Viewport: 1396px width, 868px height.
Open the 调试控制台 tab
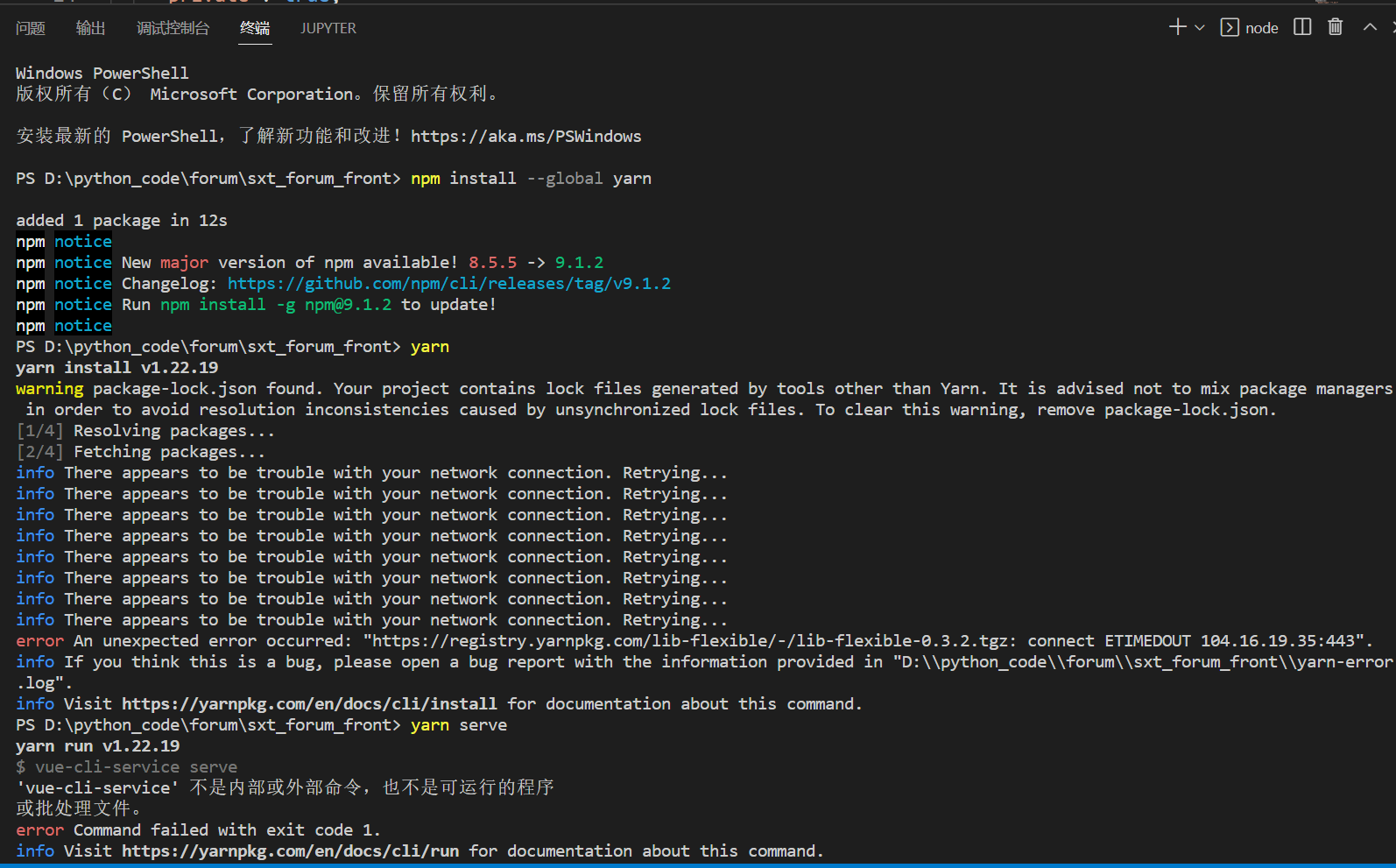[173, 28]
